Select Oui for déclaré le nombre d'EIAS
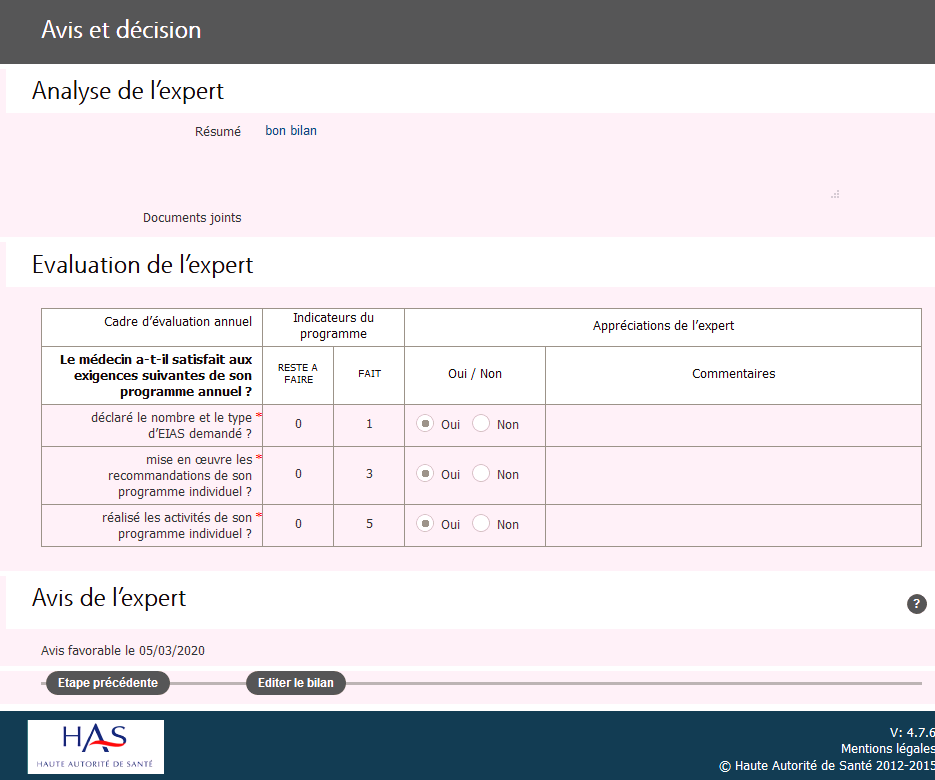 (x=425, y=423)
